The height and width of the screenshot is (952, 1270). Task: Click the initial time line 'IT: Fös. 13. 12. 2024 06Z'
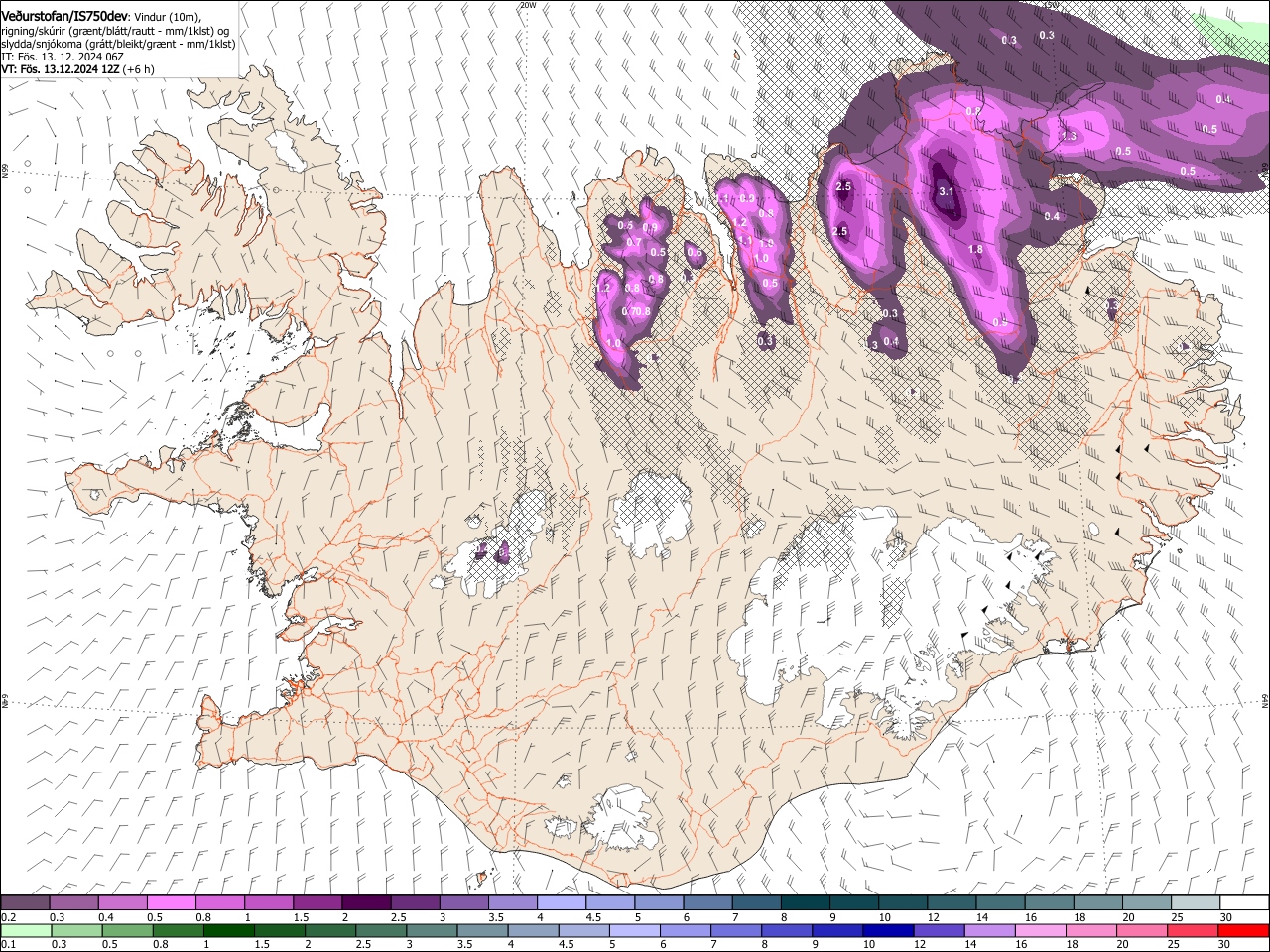pyautogui.click(x=63, y=58)
